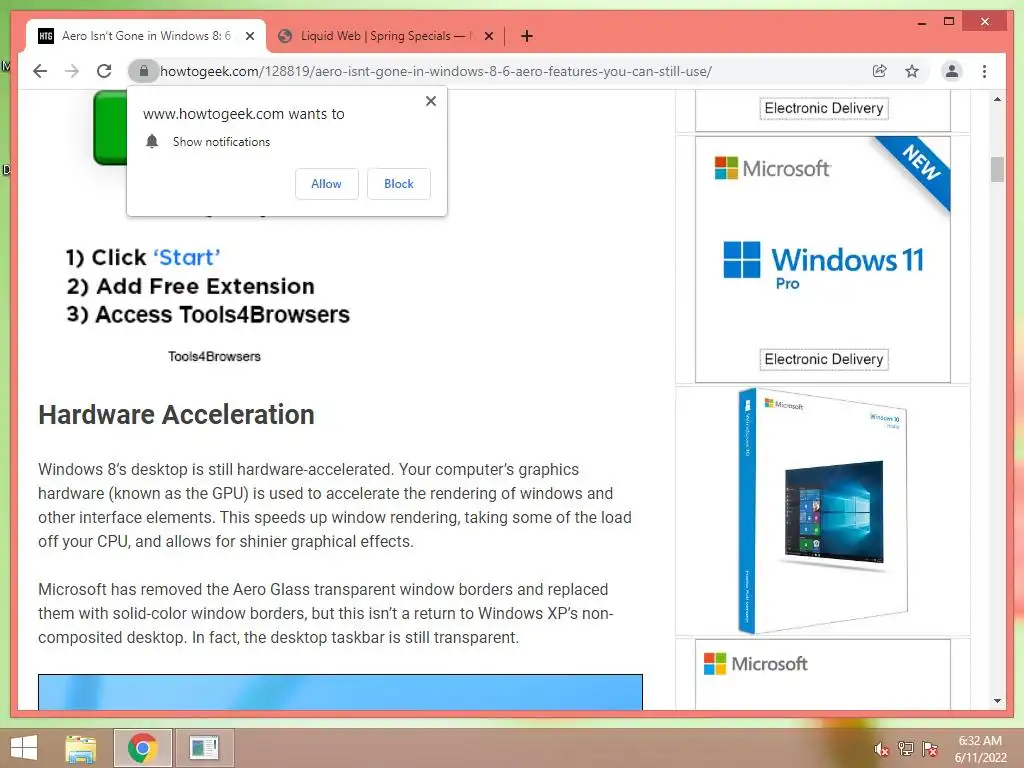
Task: Open File Explorer from the taskbar
Action: [81, 748]
